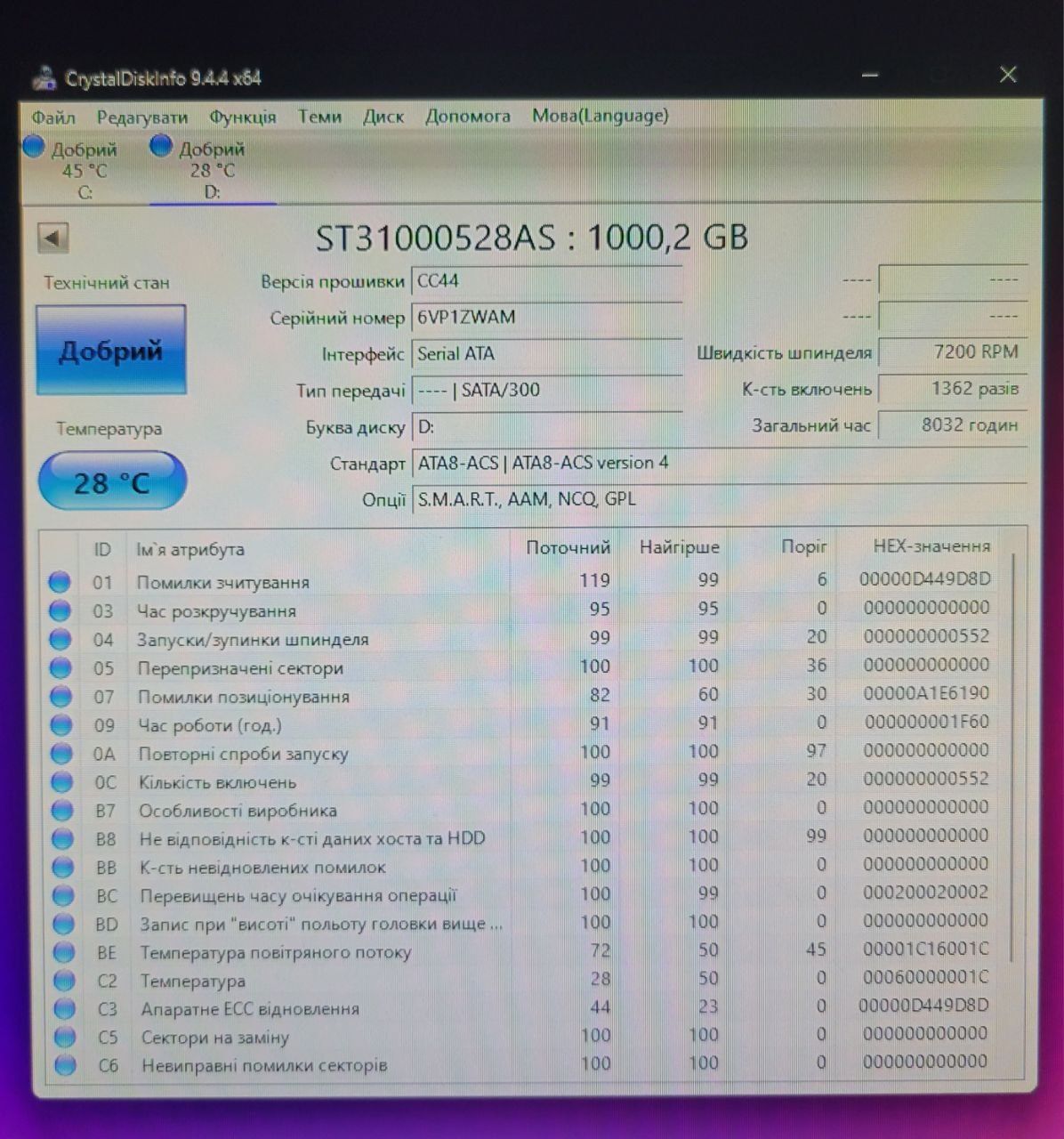
Task: Click status icon for attribute C2
Action: [x=64, y=981]
